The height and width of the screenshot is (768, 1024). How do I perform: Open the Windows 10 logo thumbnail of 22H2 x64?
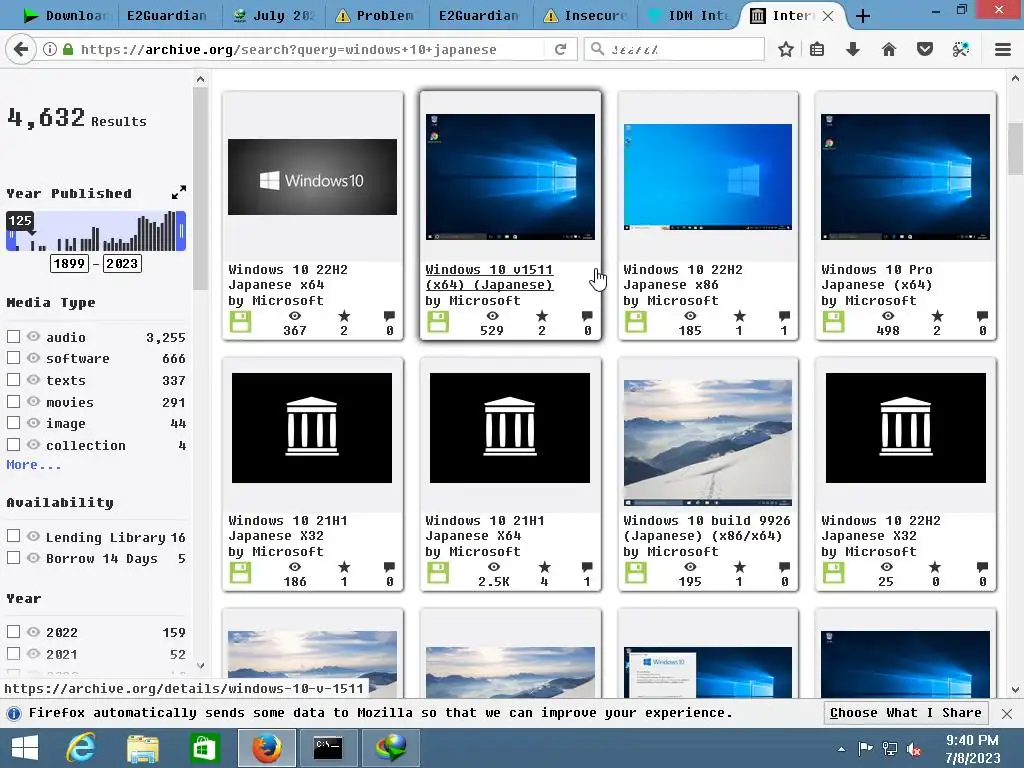coord(312,177)
